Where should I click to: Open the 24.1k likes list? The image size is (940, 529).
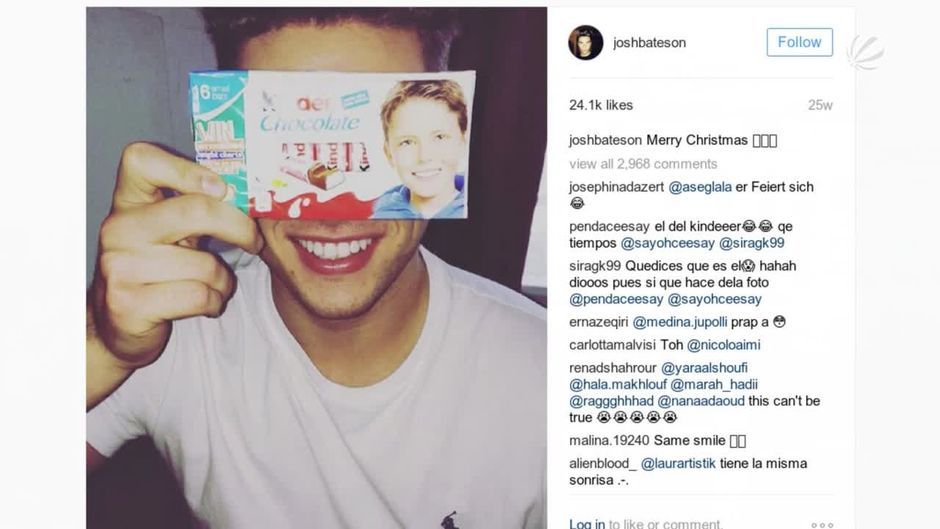point(601,105)
